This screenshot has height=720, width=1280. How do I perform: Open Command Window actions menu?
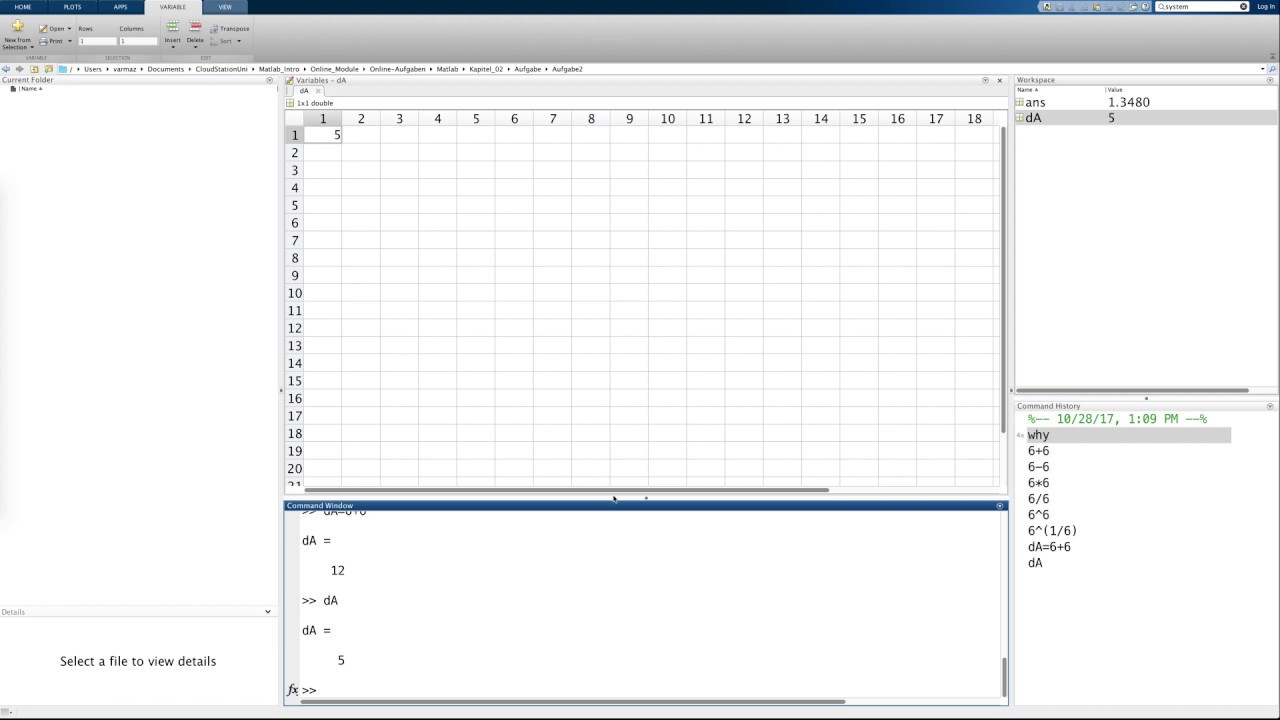(999, 506)
